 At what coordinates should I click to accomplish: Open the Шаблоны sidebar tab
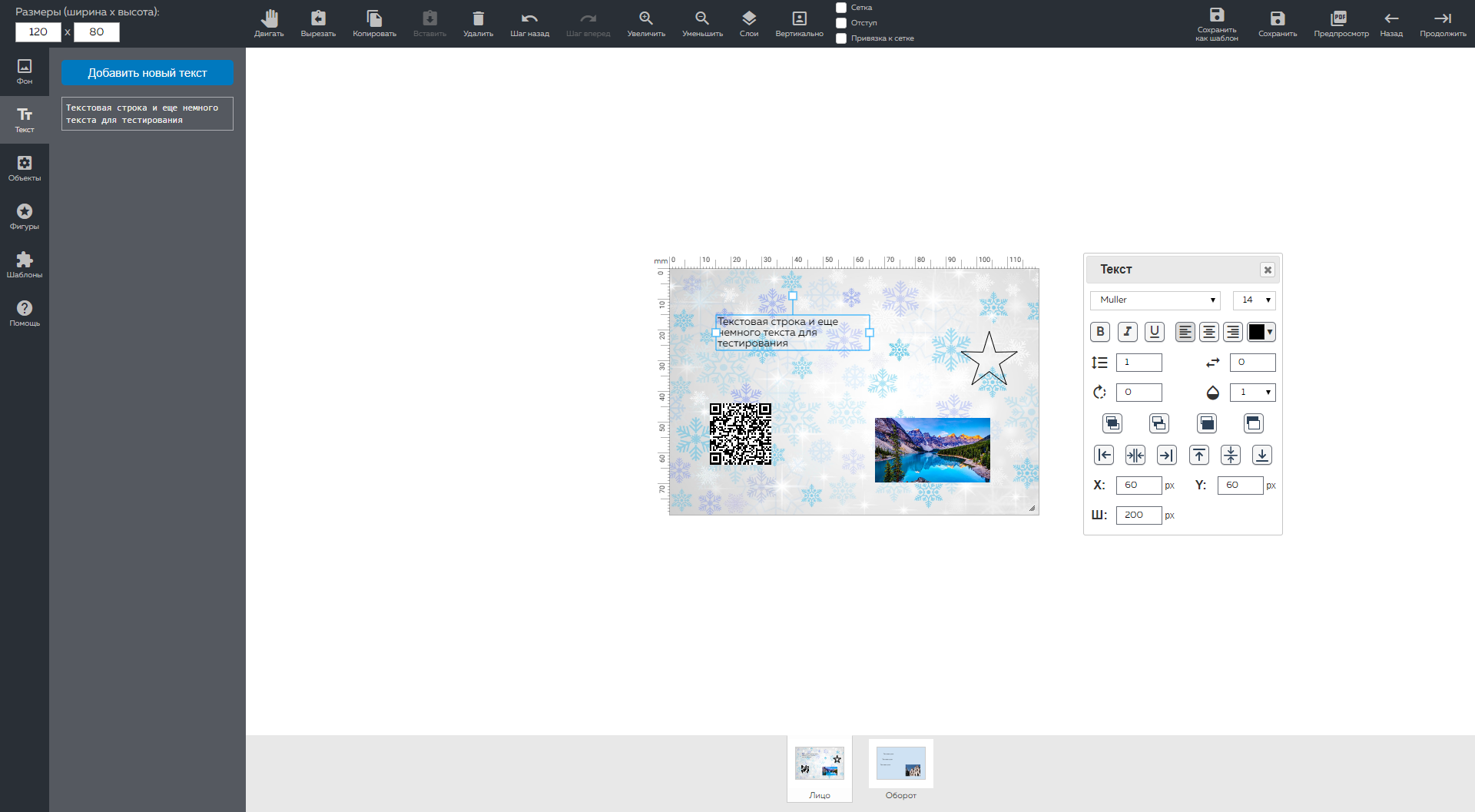25,266
